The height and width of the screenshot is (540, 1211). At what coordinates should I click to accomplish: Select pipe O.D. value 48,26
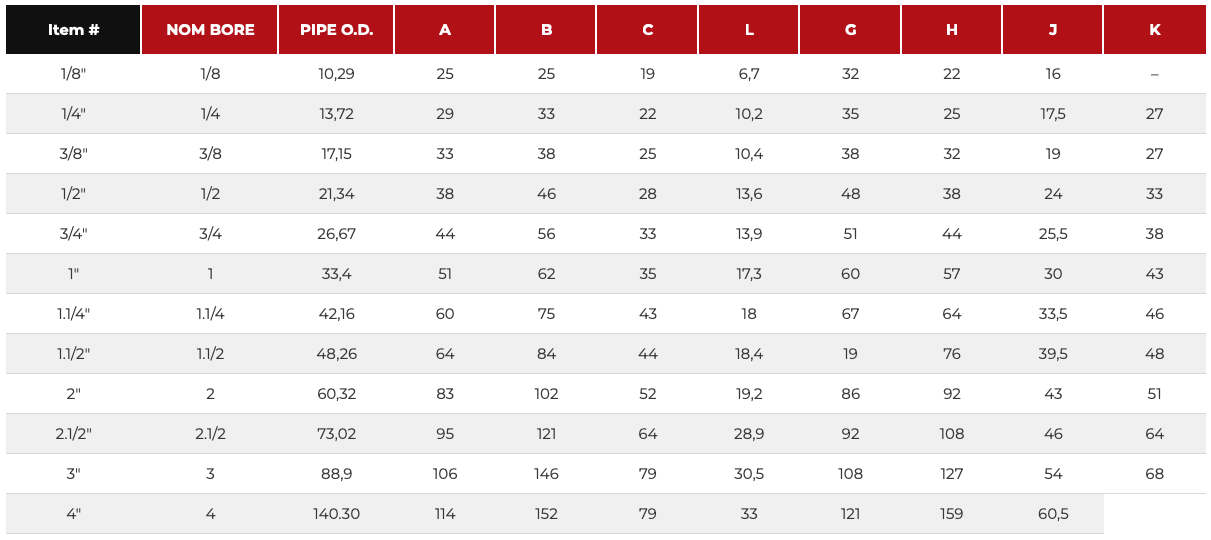(x=336, y=354)
